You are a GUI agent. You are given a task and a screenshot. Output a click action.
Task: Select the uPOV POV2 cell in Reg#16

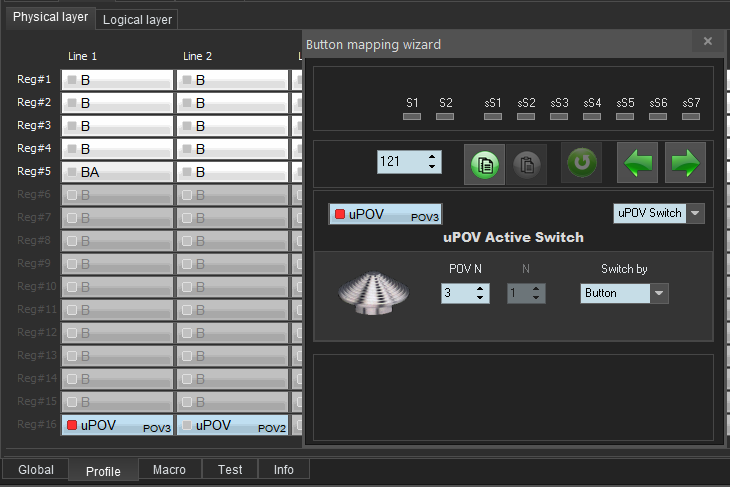232,425
